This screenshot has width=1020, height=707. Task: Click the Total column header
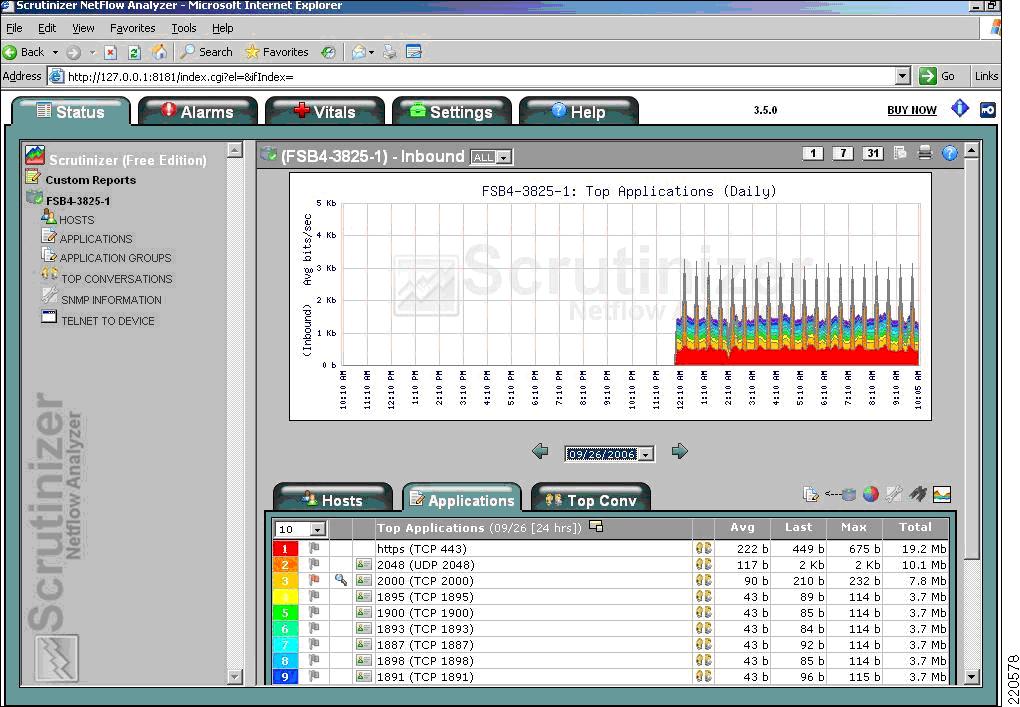pos(915,527)
